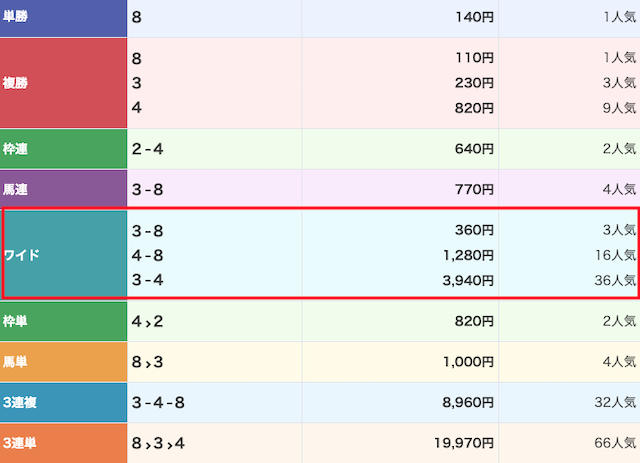The width and height of the screenshot is (640, 463).
Task: Click the 640円 payout in 枠連 row
Action: coord(474,149)
